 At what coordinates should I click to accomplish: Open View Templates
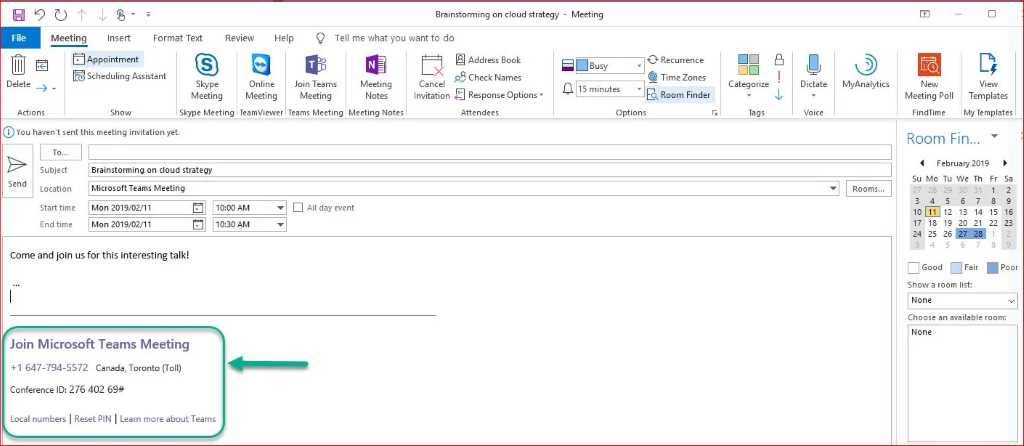(988, 77)
